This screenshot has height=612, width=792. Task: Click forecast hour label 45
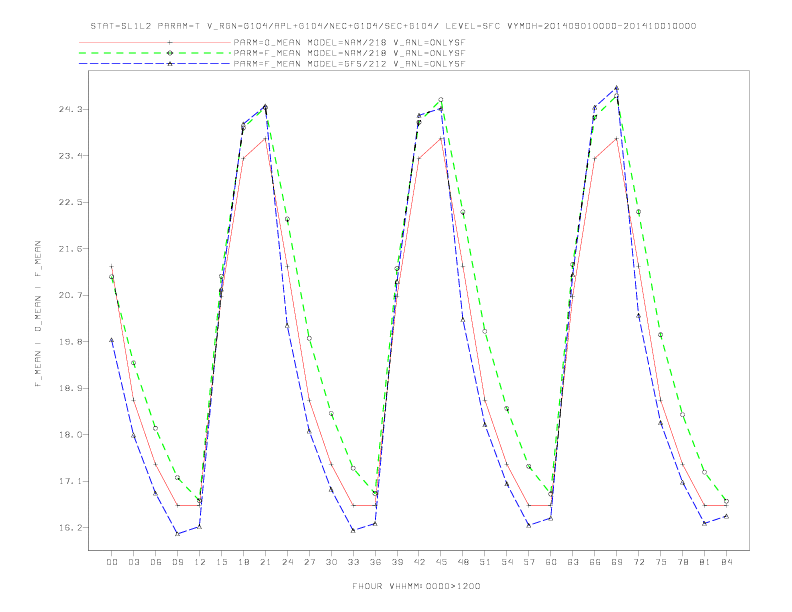[441, 562]
